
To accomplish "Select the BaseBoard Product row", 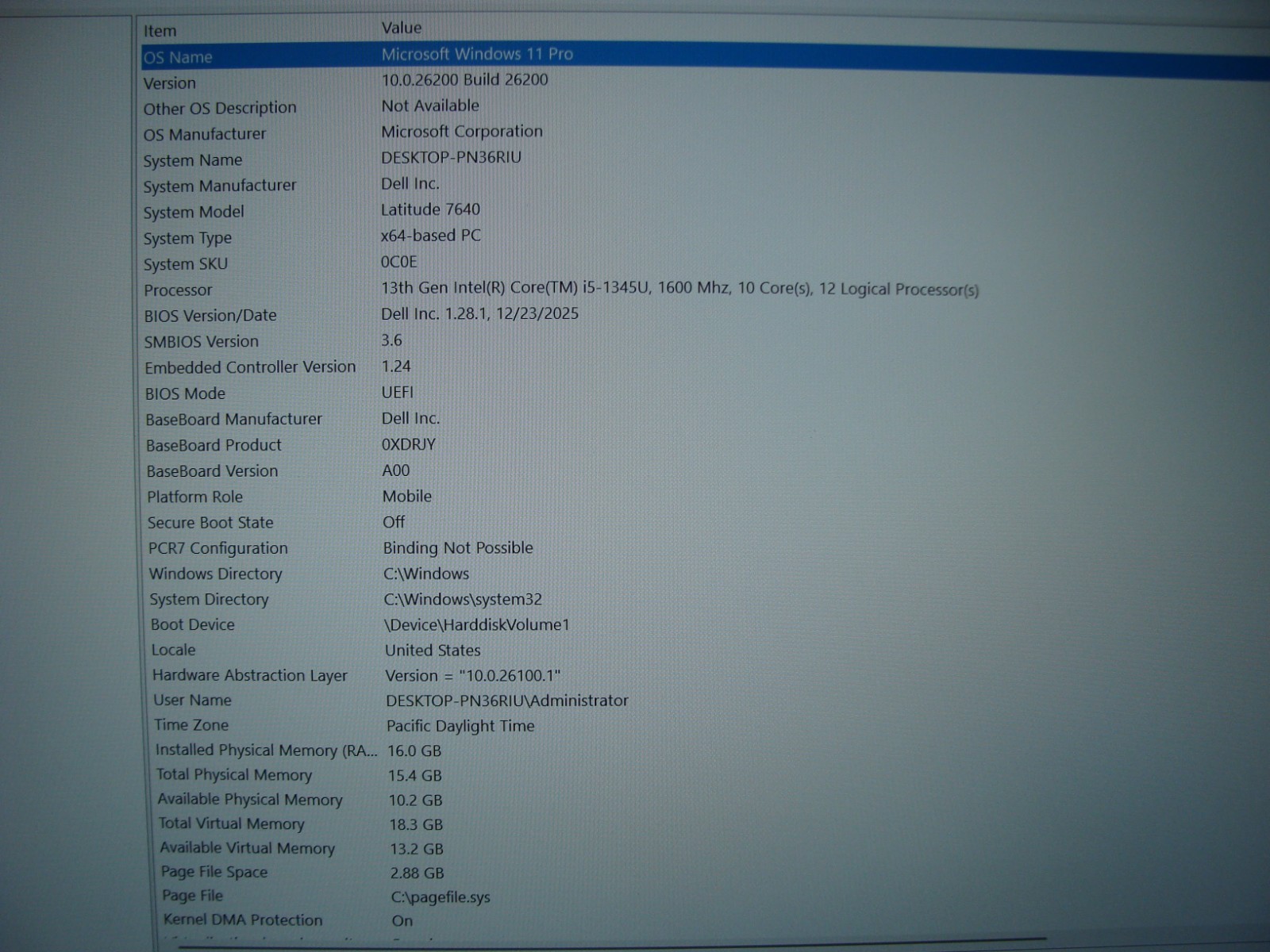I will click(214, 445).
